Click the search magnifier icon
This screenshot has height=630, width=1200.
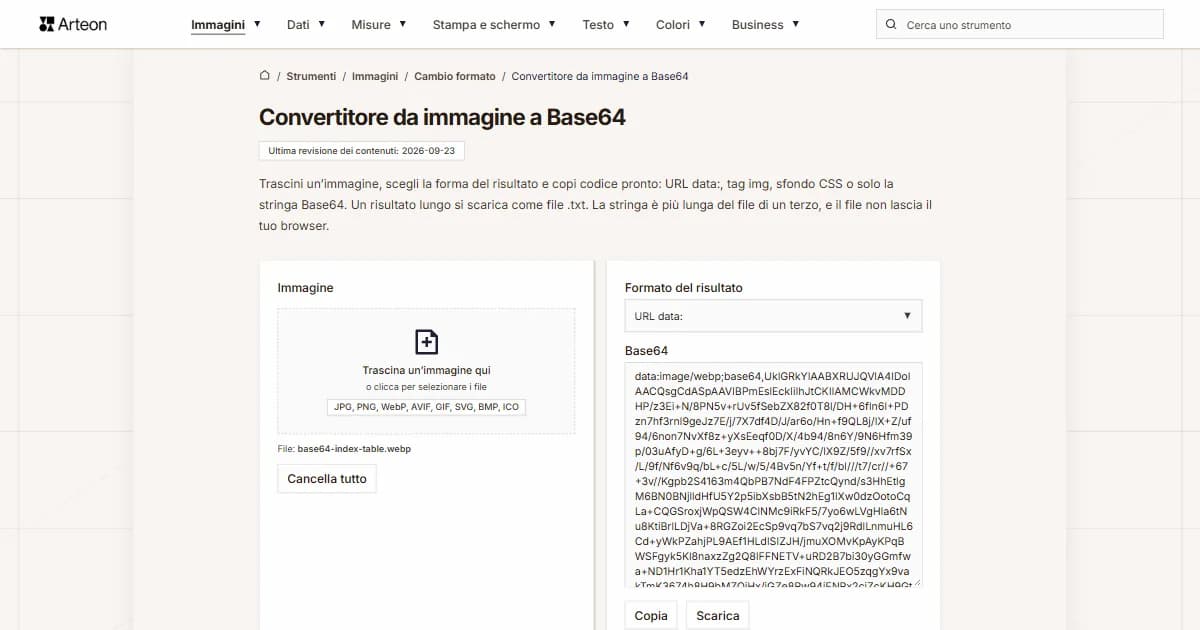pos(891,25)
